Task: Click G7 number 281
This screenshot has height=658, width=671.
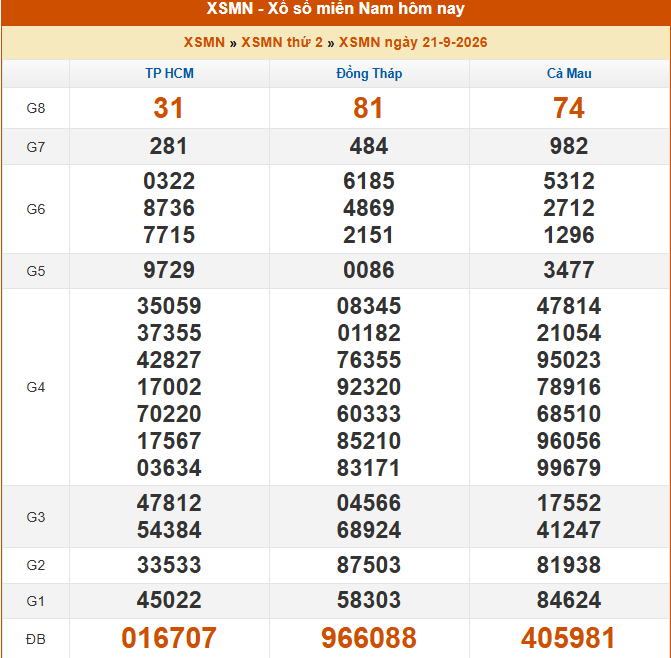Action: point(169,146)
